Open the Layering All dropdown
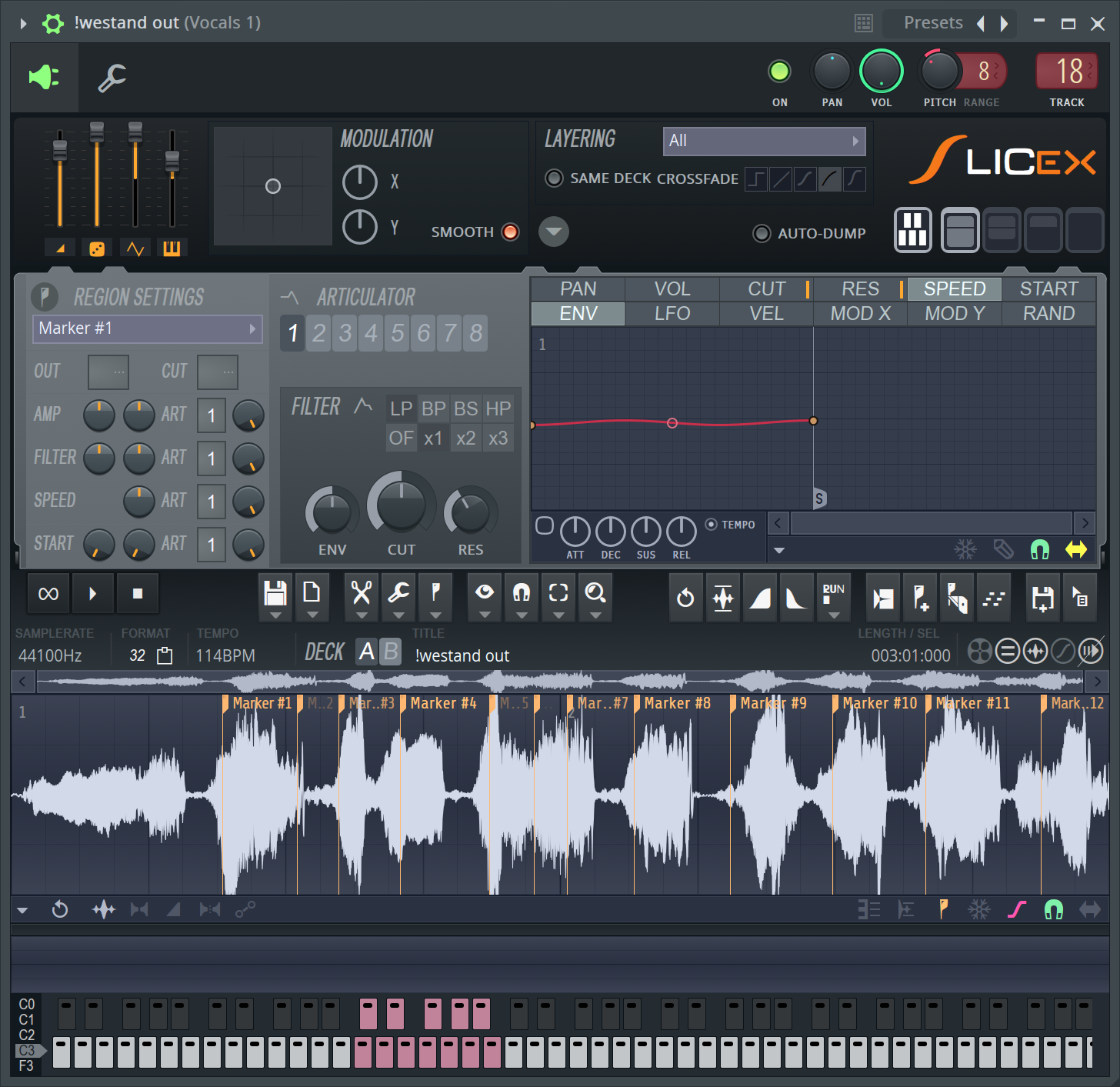 (x=764, y=141)
